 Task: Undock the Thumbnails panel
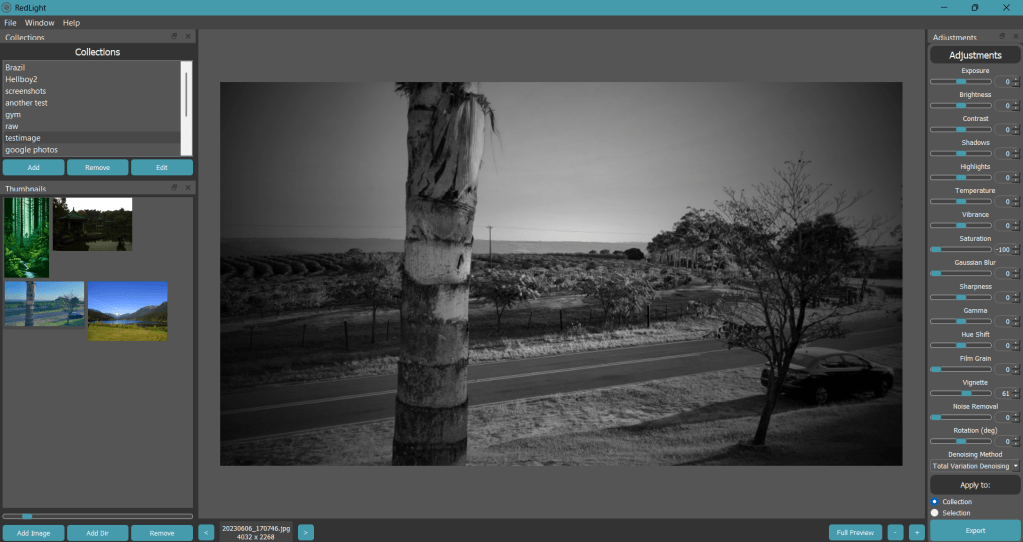tap(174, 187)
